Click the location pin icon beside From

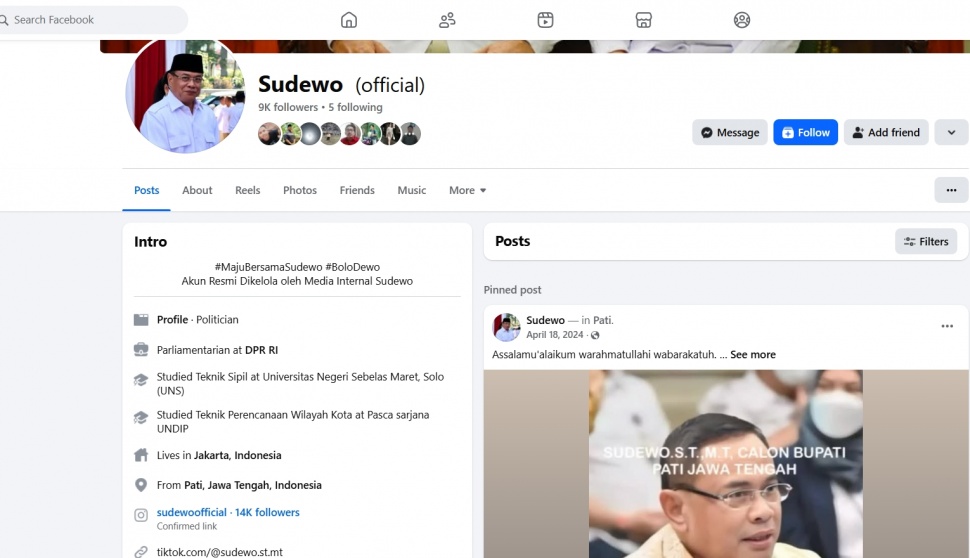(141, 485)
